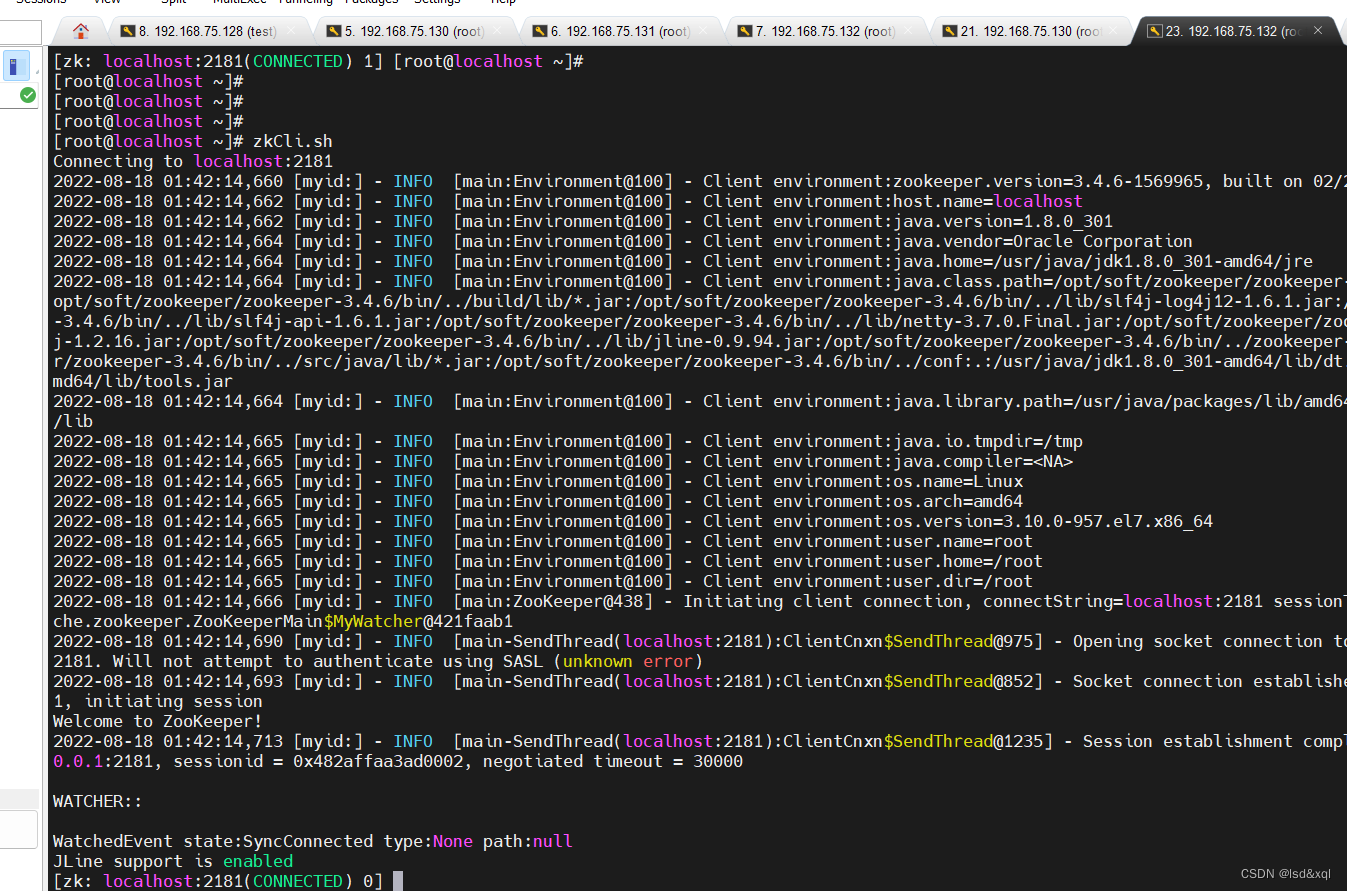The height and width of the screenshot is (891, 1347).
Task: Click the os.arch=amd64 text
Action: (x=957, y=501)
